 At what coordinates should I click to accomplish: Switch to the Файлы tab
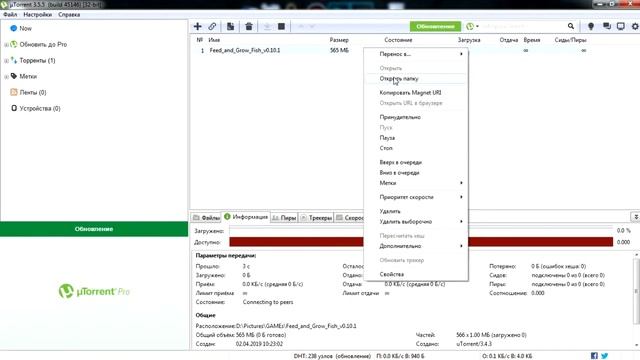(x=207, y=218)
